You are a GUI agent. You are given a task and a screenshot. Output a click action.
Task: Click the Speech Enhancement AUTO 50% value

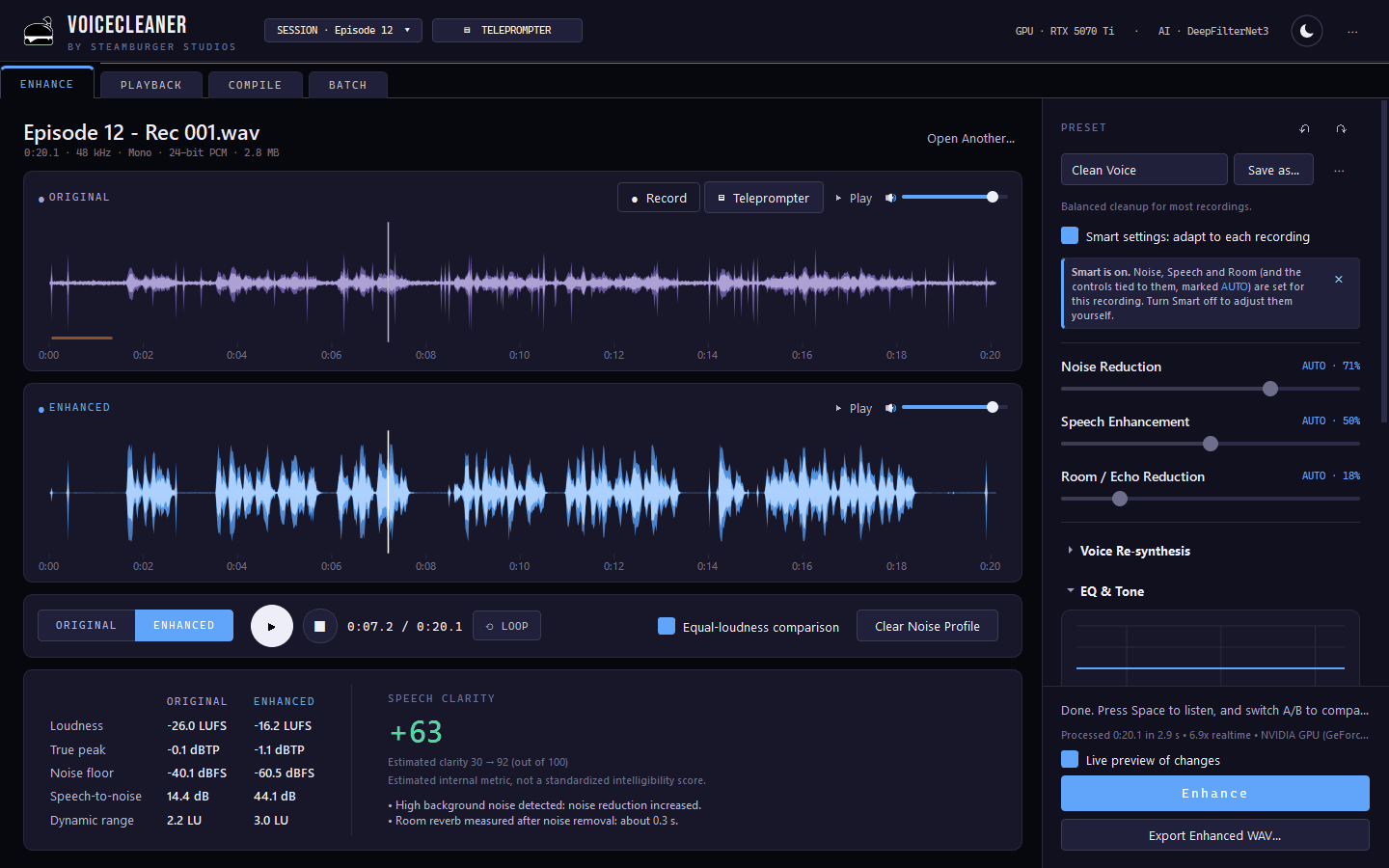tap(1331, 421)
